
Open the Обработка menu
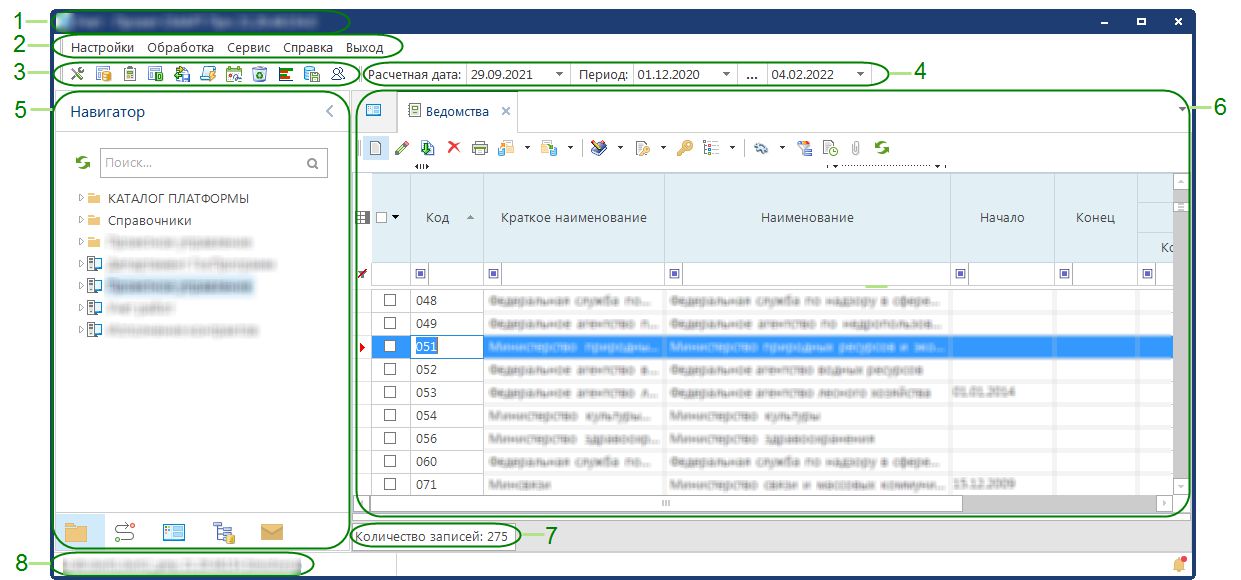(x=180, y=47)
